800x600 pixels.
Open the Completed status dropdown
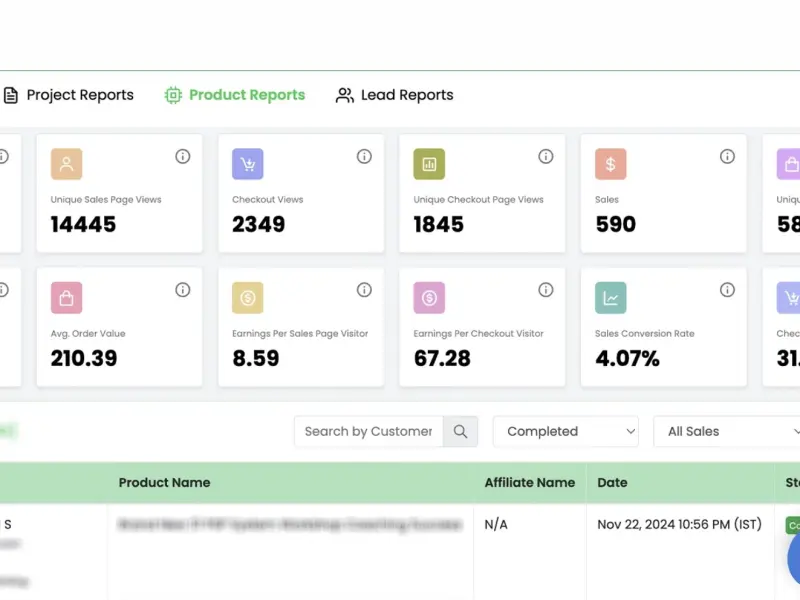pos(565,432)
